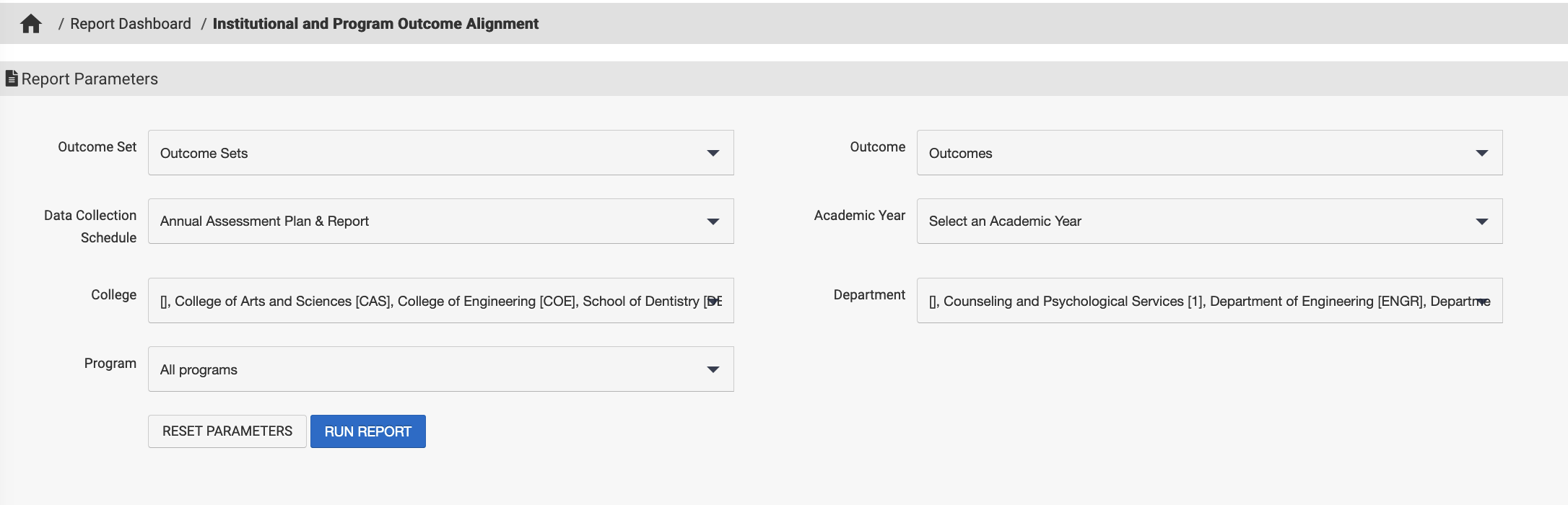Click RESET PARAMETERS button
Screen dimensions: 1568x505
pyautogui.click(x=227, y=431)
